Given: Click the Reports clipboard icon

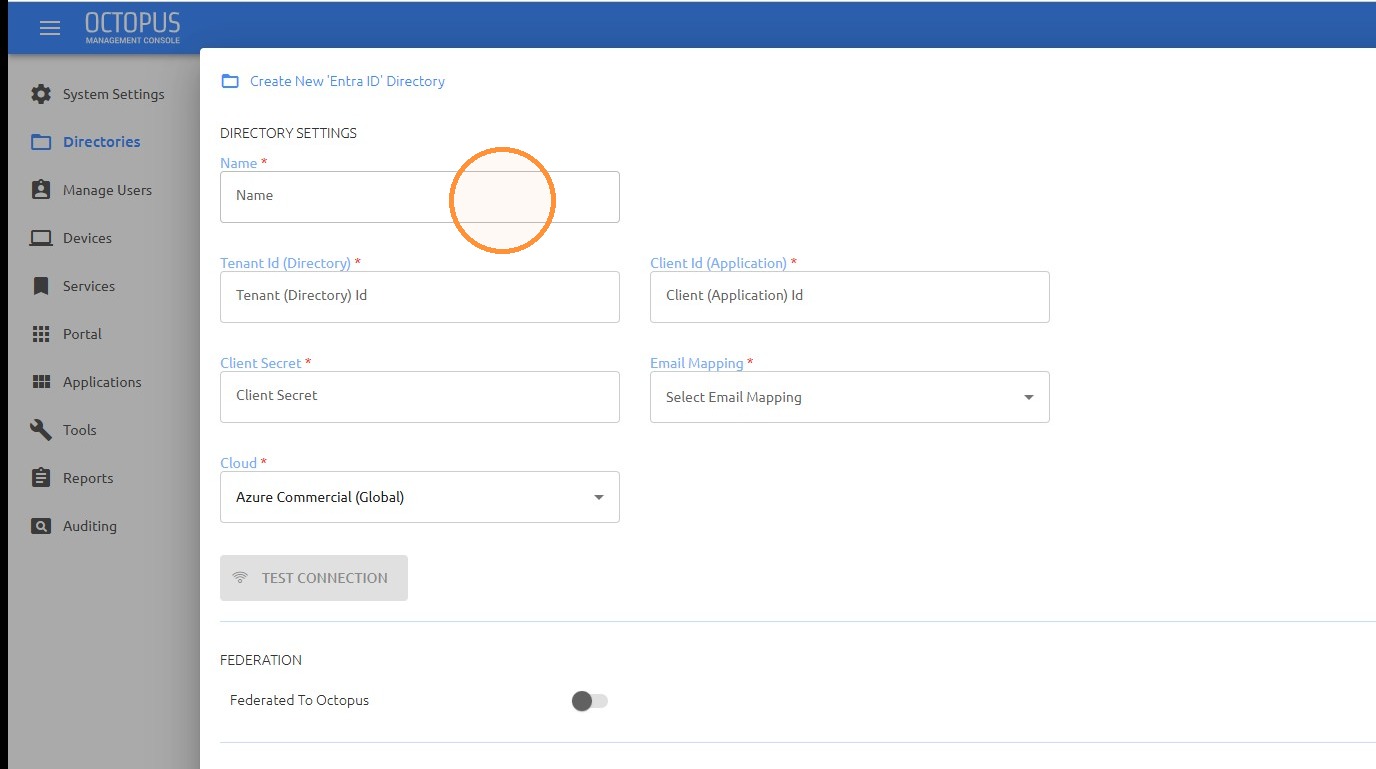Looking at the screenshot, I should [x=41, y=478].
